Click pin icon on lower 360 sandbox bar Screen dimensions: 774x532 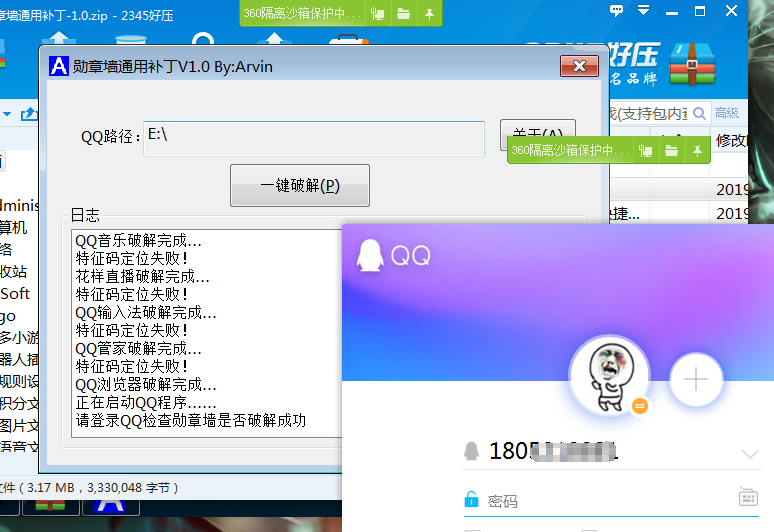697,151
